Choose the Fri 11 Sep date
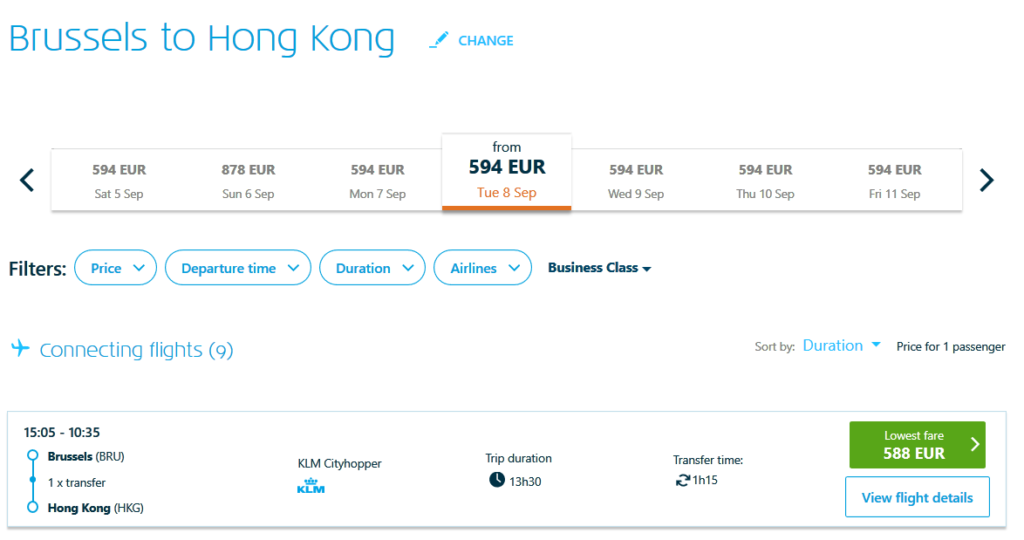This screenshot has height=540, width=1024. click(x=894, y=181)
